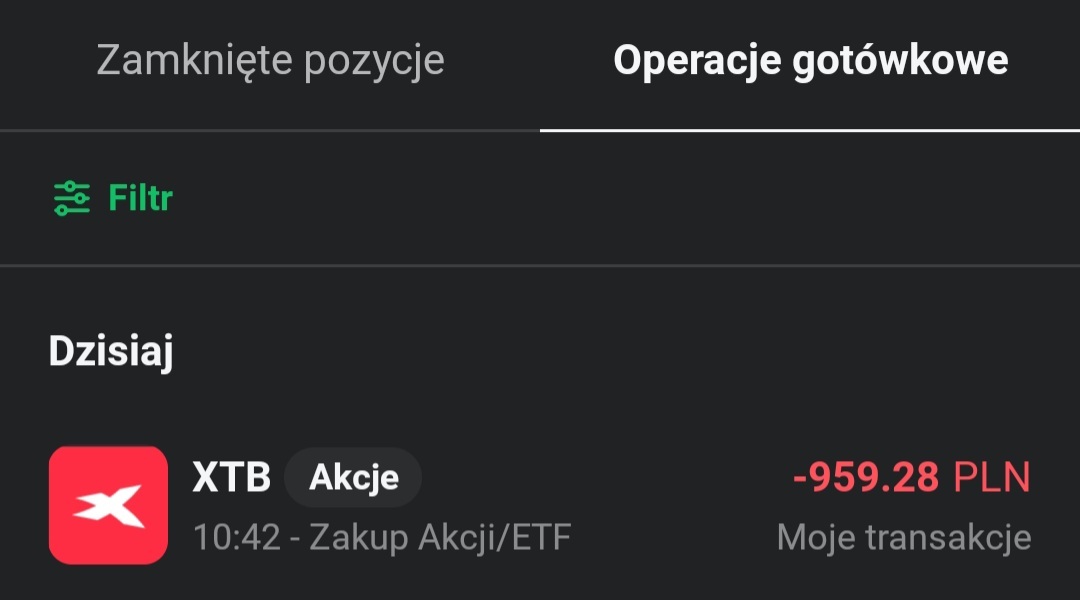Viewport: 1080px width, 600px height.
Task: Click the Akcji/ETF text in the subtitle
Action: [491, 538]
